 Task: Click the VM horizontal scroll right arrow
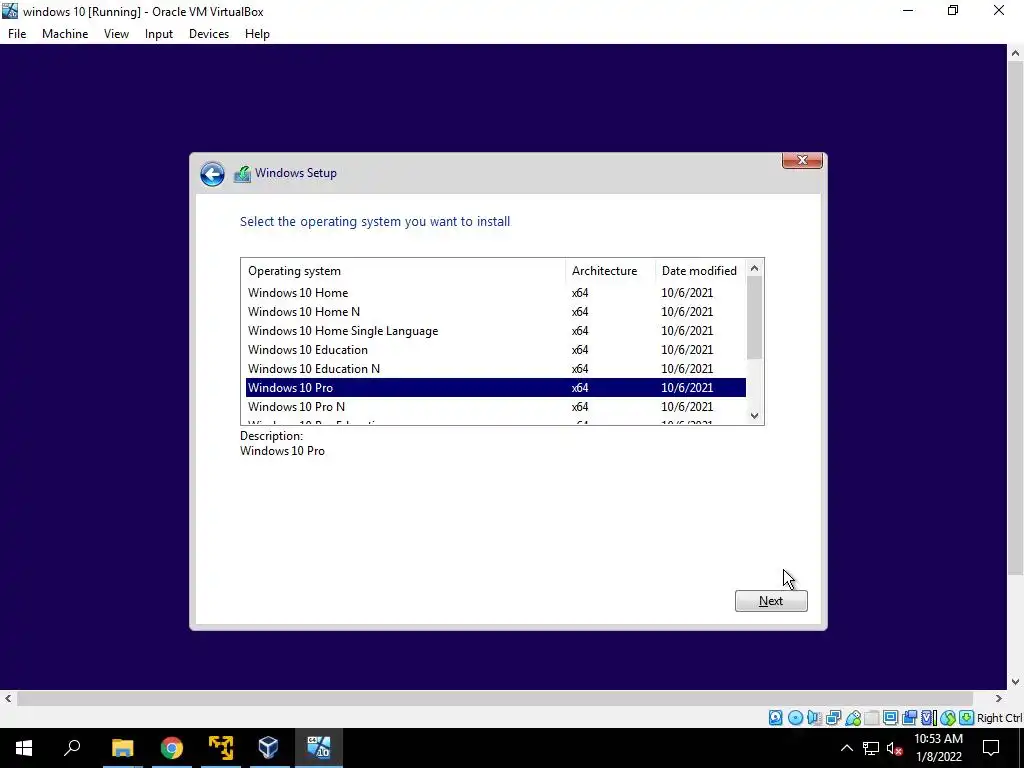[x=998, y=699]
